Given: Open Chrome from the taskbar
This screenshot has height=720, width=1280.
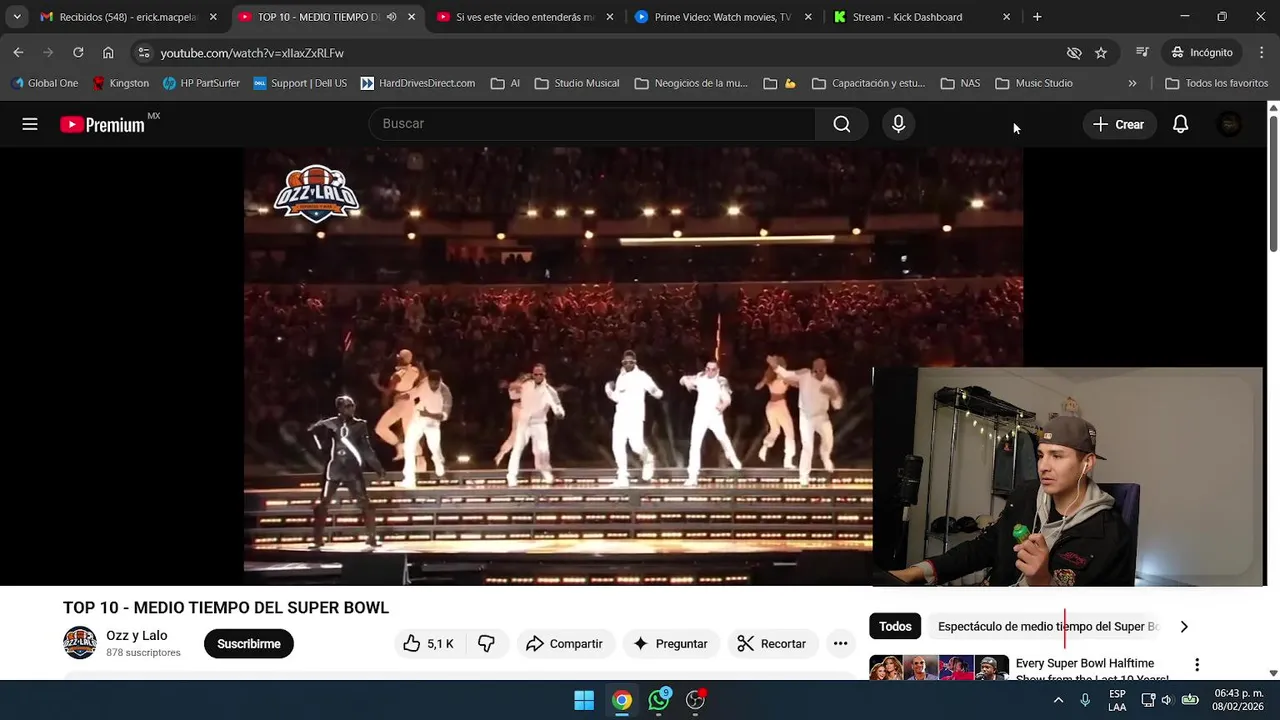Looking at the screenshot, I should 622,700.
